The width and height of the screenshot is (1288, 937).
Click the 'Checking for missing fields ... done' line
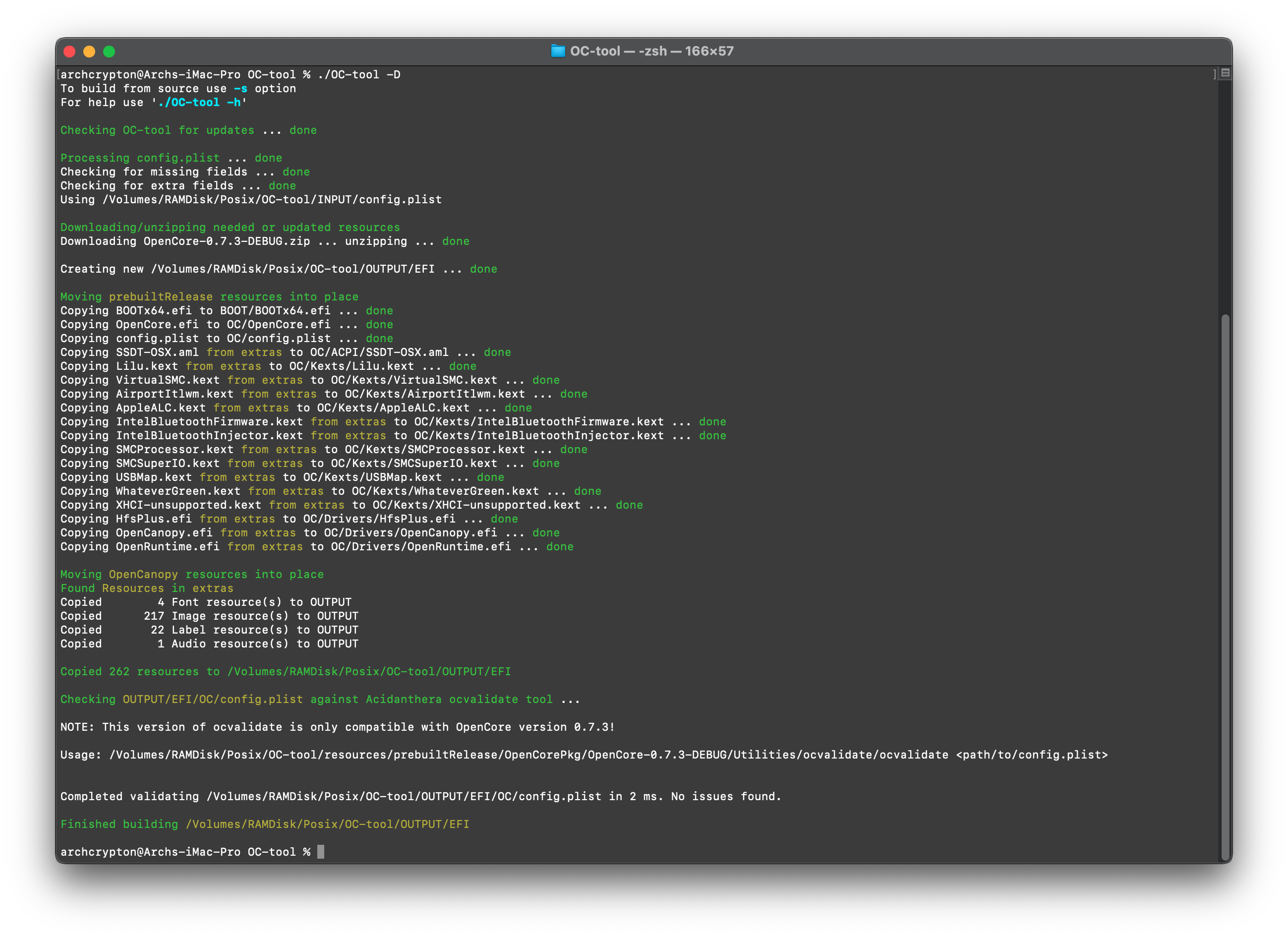click(185, 172)
